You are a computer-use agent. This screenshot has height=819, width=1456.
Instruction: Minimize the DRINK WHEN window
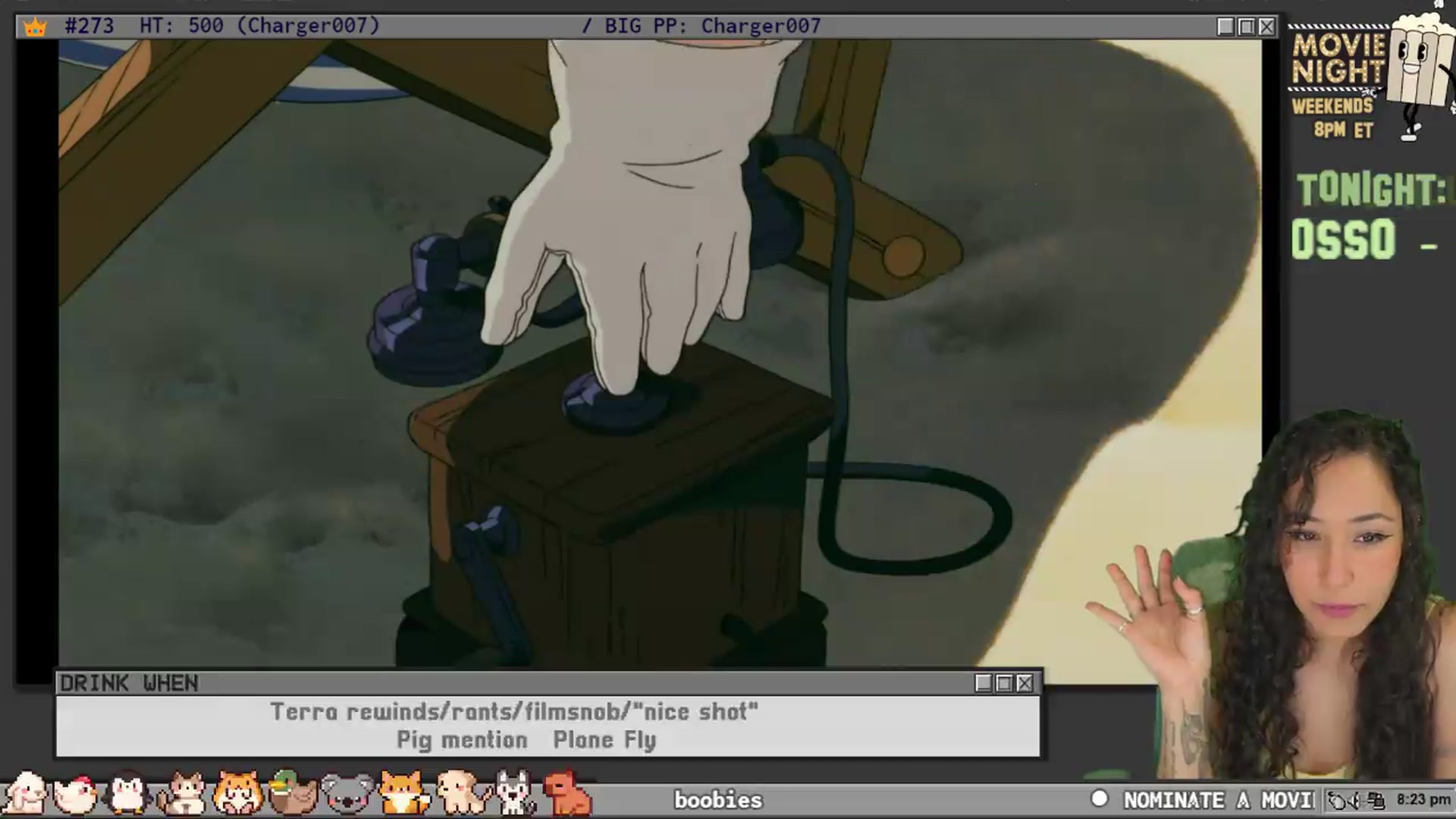(x=984, y=683)
